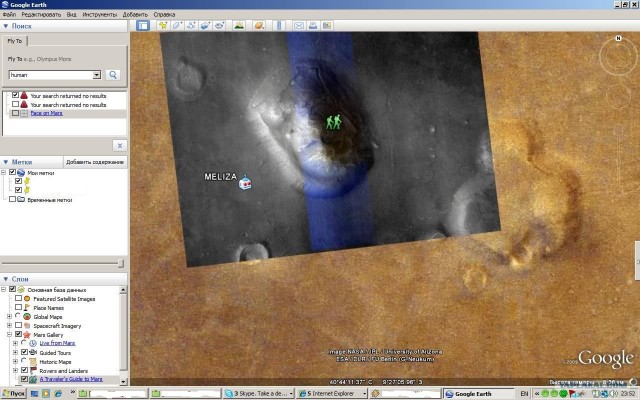Screen dimensions: 640x400
Task: Click the layers panel scroll down arrow
Action: tap(123, 382)
